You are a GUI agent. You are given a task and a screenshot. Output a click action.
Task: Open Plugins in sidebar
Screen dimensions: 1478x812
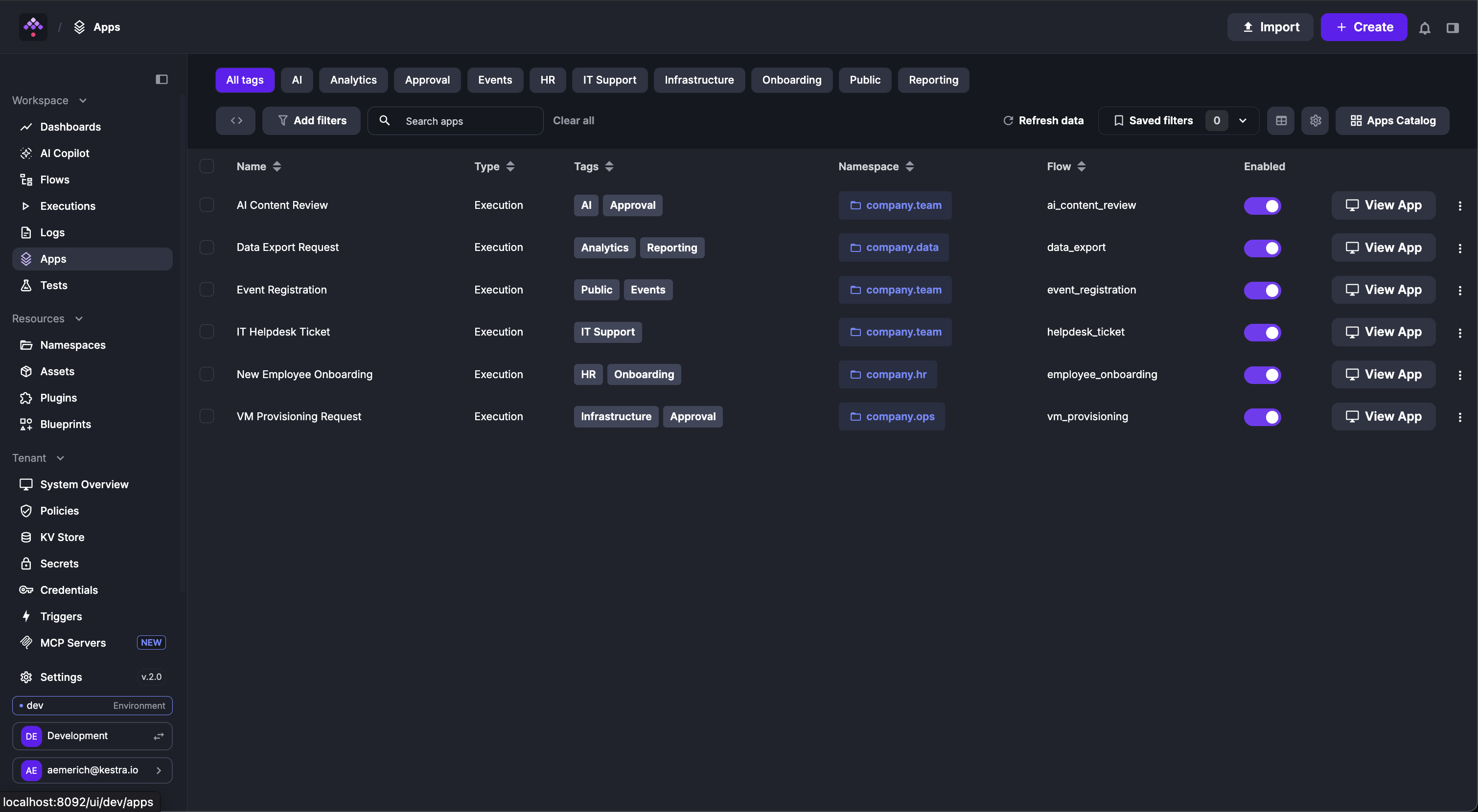tap(92, 397)
